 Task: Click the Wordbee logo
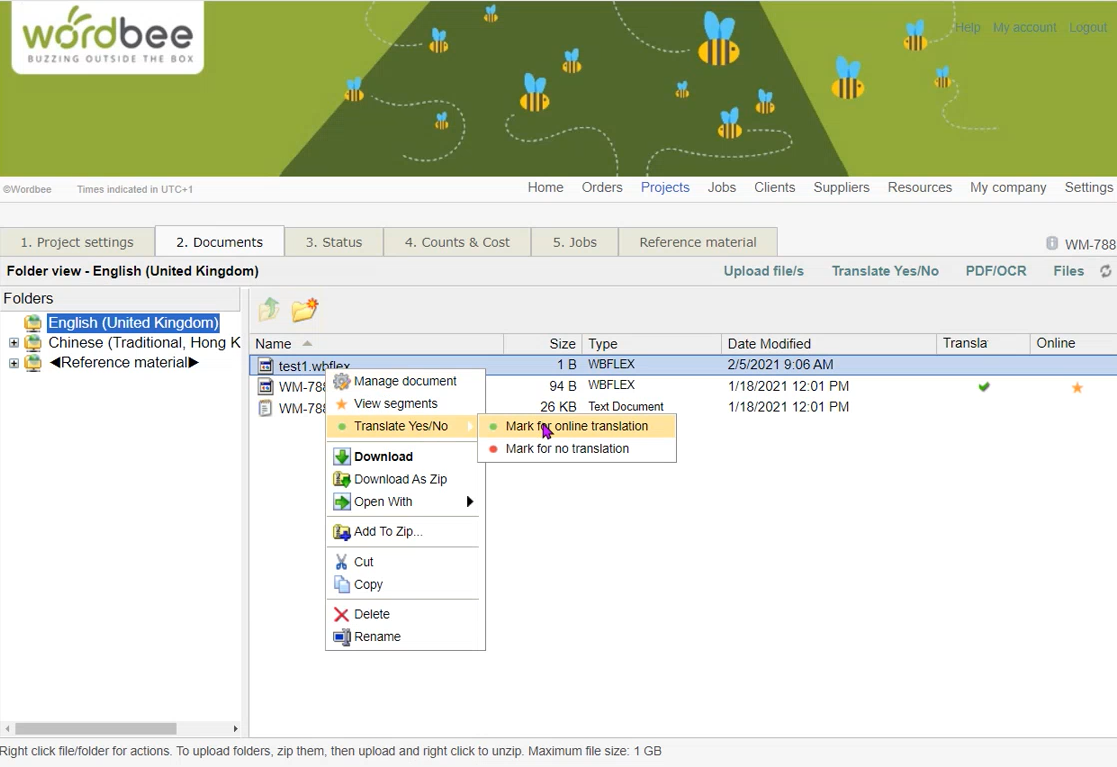click(107, 37)
